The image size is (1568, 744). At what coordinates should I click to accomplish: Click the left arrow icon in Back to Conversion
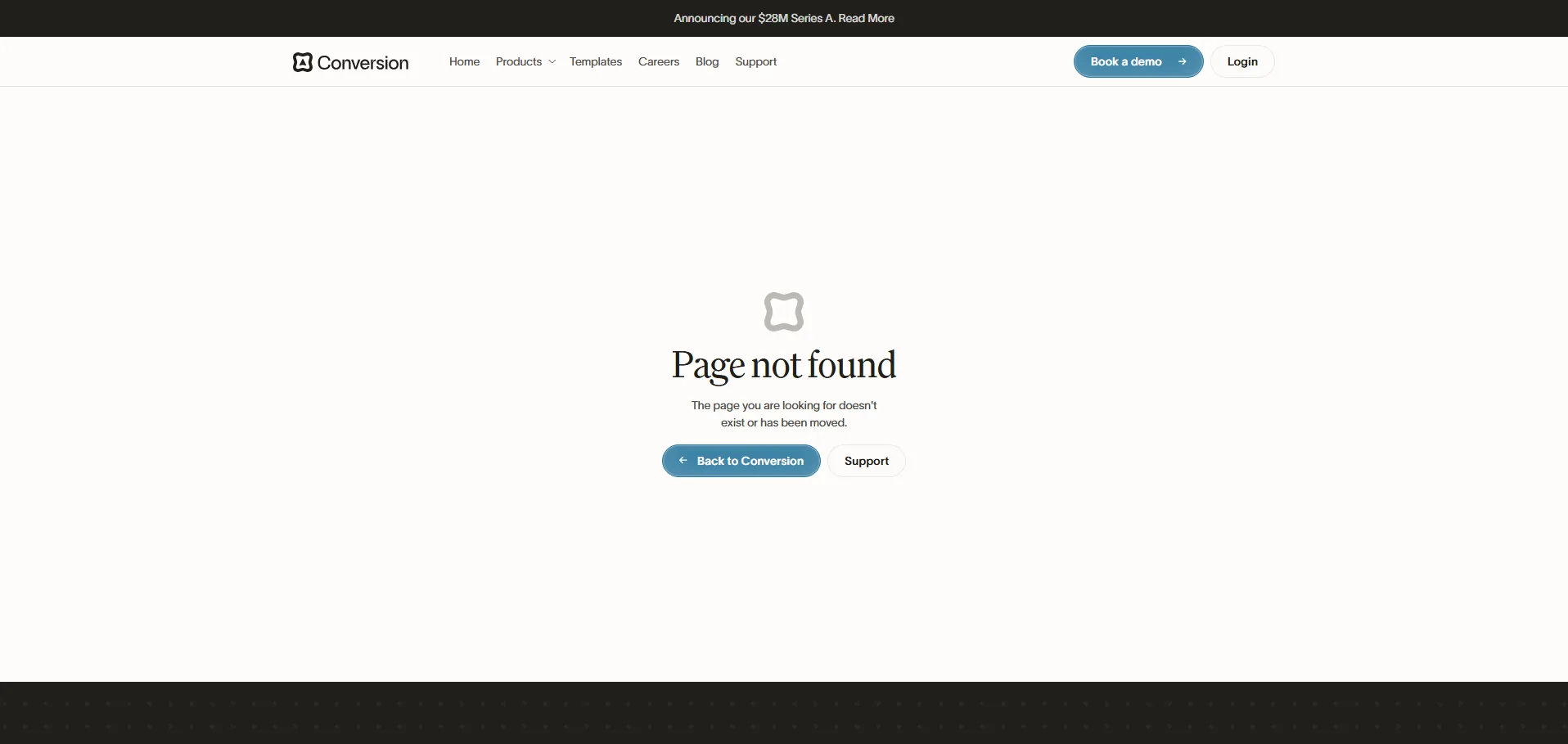[x=683, y=461]
